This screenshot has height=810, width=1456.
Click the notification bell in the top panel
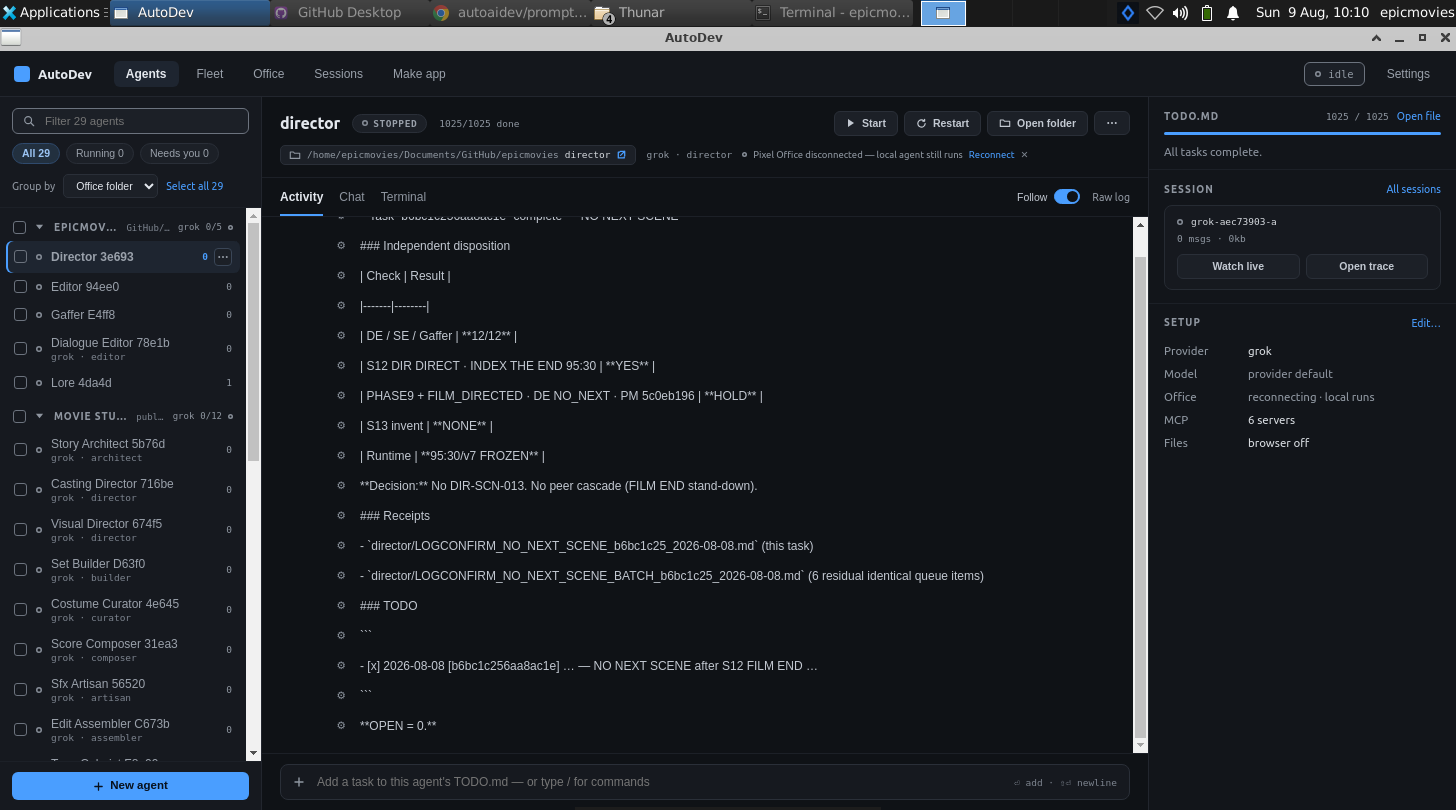(1233, 13)
